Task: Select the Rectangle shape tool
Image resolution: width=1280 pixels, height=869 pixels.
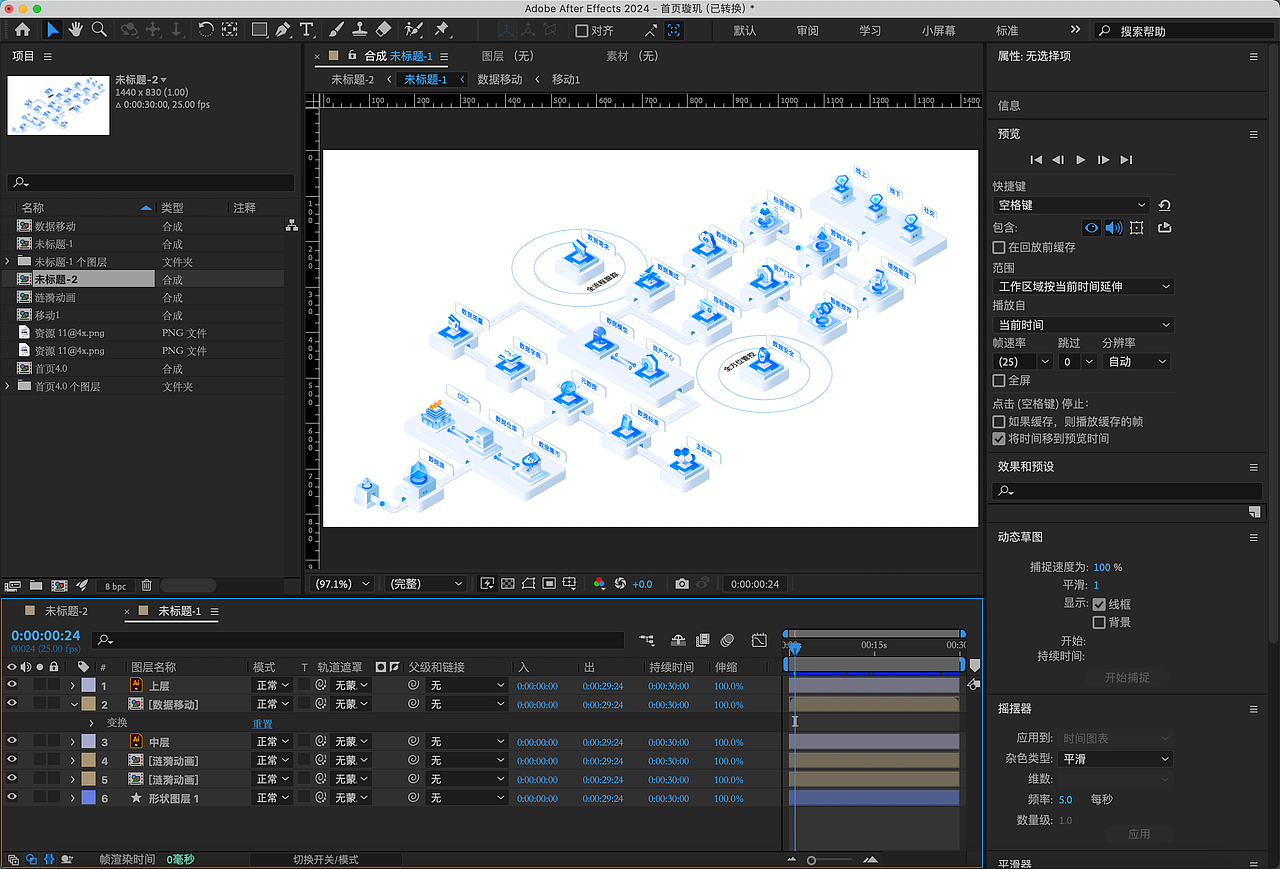Action: click(x=260, y=30)
